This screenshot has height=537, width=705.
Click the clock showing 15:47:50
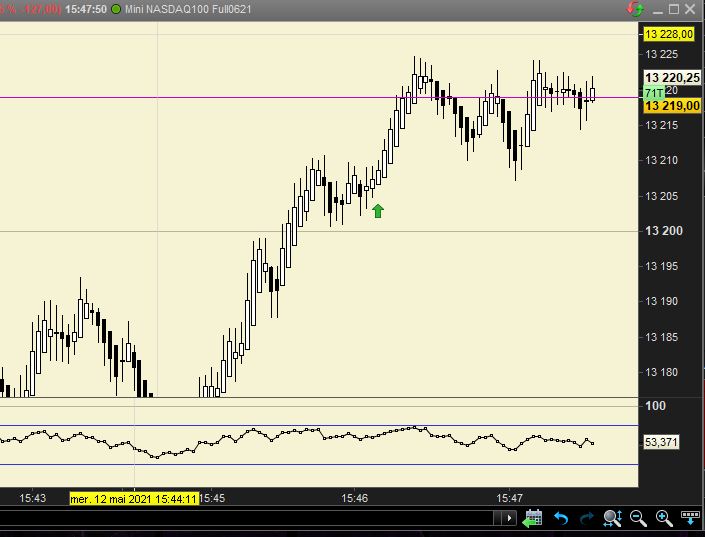[x=86, y=9]
